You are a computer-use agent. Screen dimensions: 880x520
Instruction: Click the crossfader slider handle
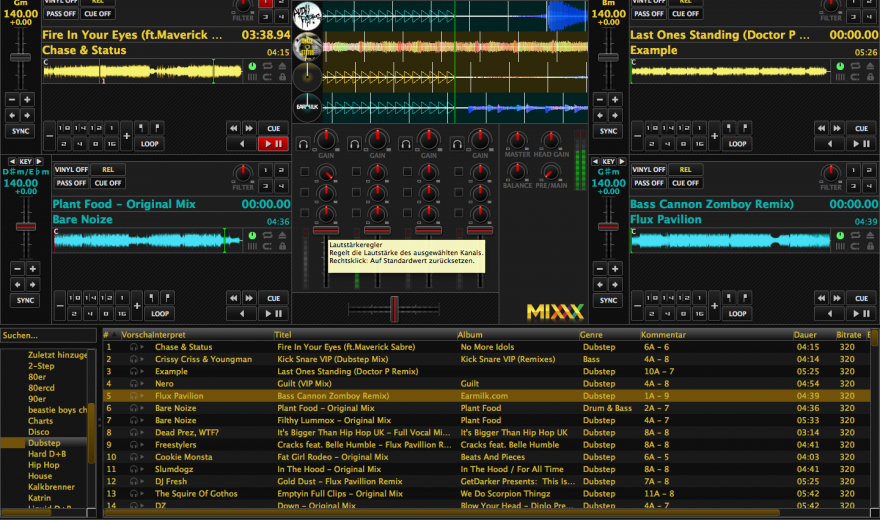click(394, 309)
